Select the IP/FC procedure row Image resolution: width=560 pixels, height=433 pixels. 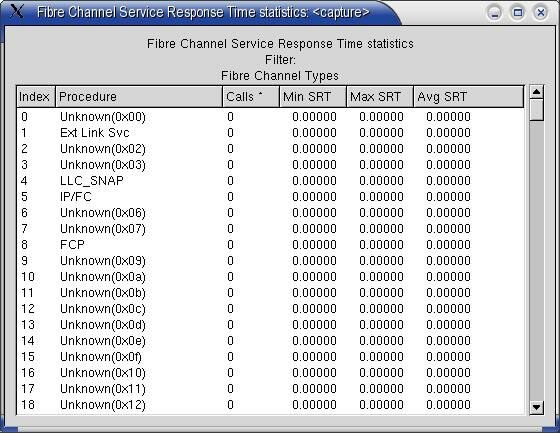coord(270,197)
